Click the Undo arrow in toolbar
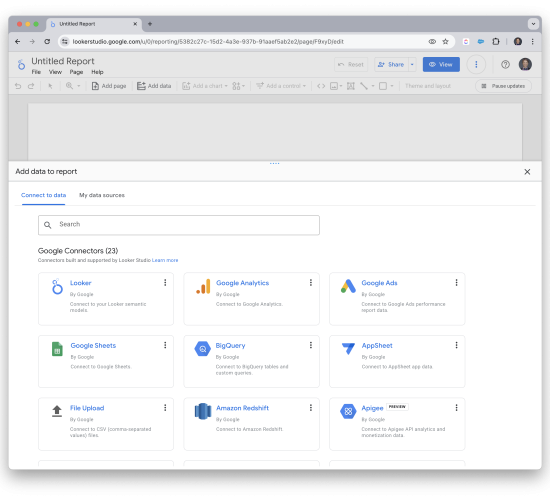550x500 pixels. click(x=18, y=86)
